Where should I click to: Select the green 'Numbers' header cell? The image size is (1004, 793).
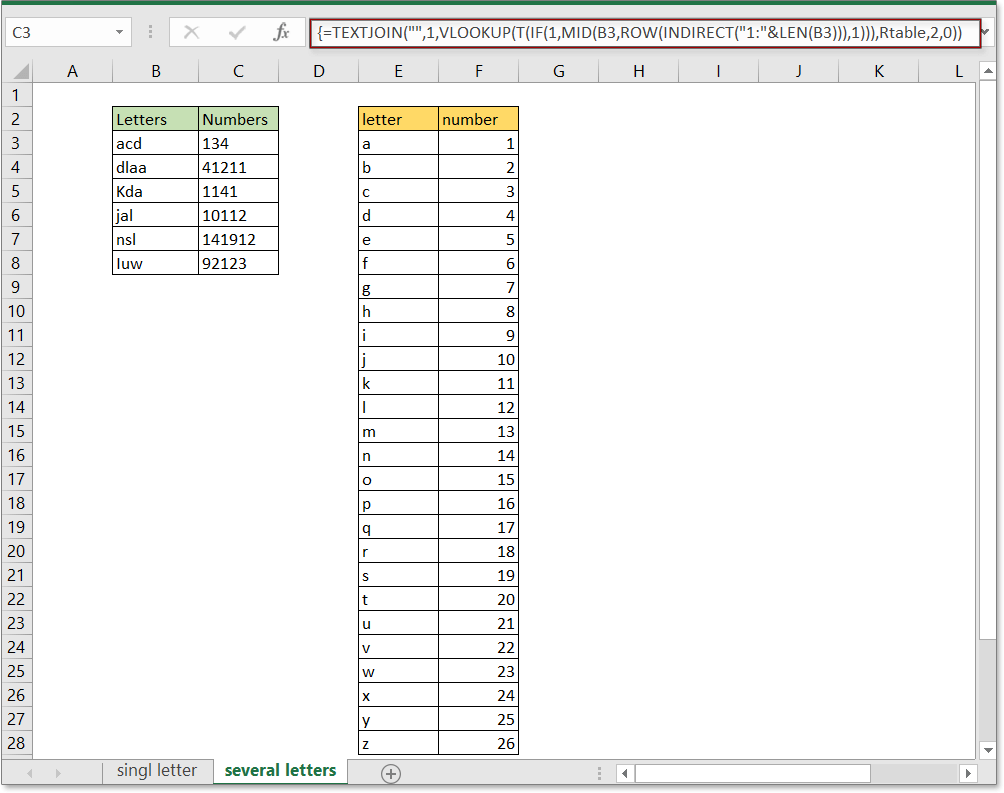click(237, 118)
